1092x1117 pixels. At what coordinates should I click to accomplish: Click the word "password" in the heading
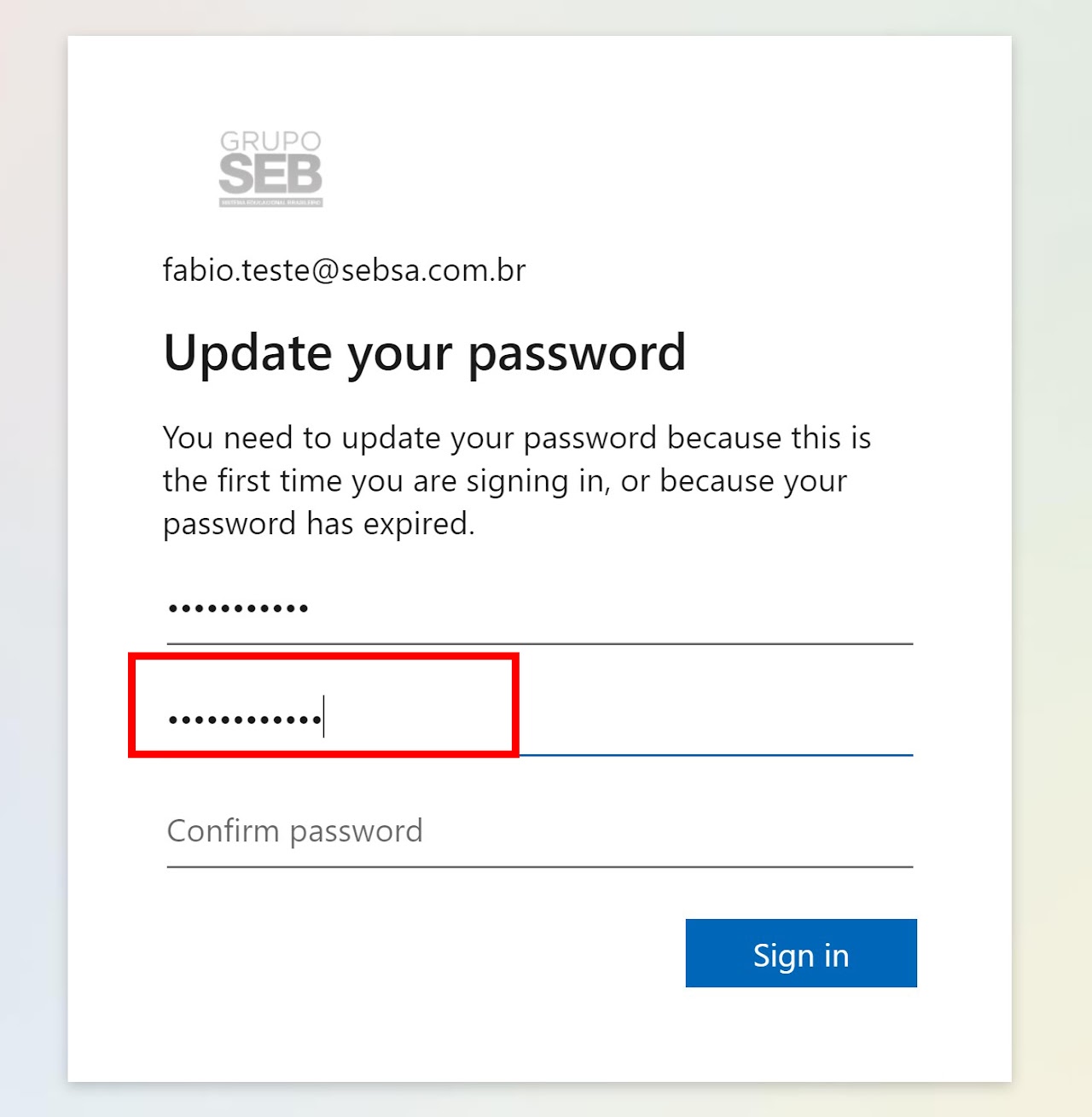[577, 354]
